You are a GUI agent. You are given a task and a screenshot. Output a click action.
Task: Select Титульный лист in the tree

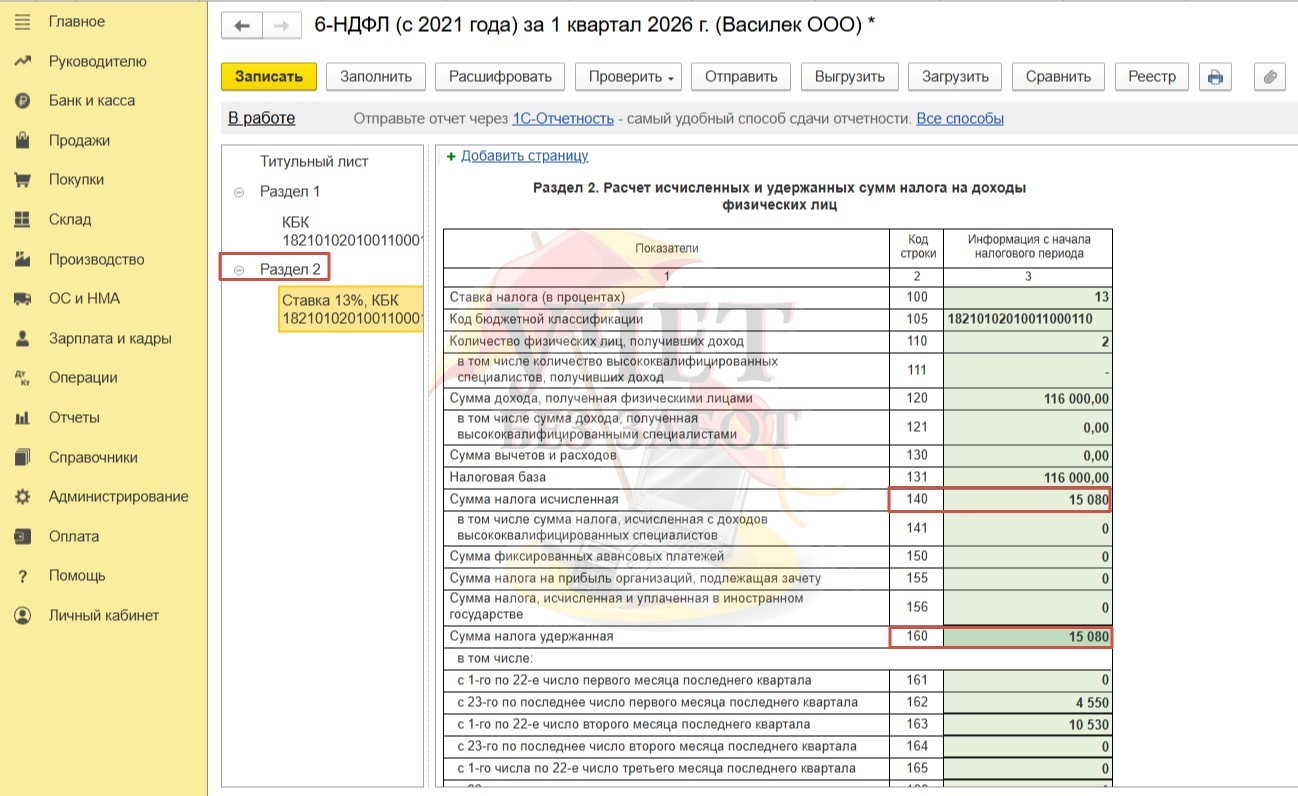[x=314, y=161]
